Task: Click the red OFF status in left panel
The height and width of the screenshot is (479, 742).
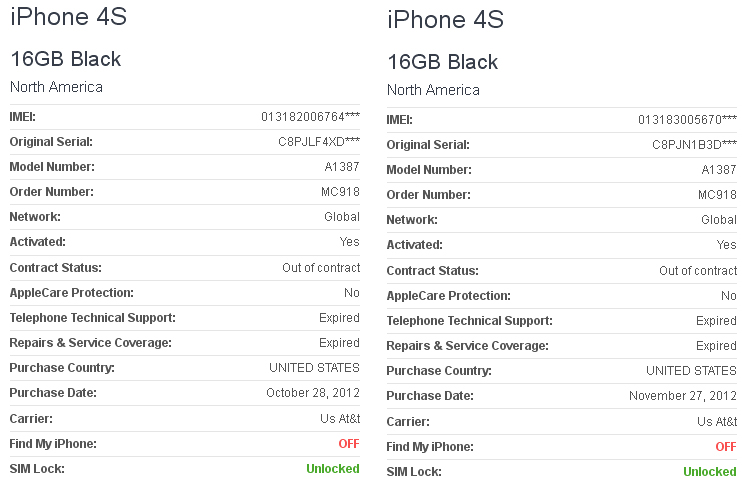Action: [x=349, y=444]
